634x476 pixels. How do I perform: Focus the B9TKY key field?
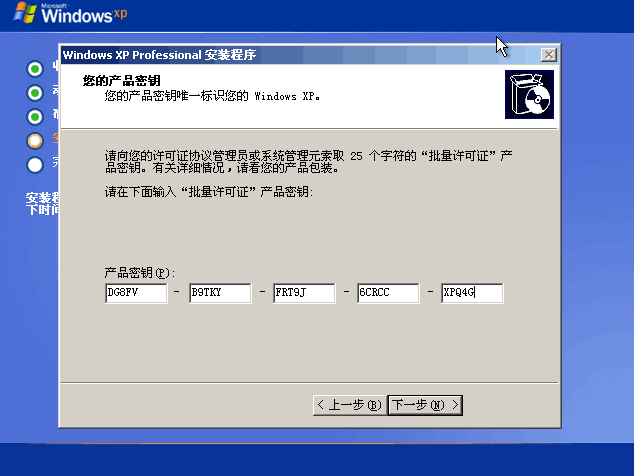(219, 293)
